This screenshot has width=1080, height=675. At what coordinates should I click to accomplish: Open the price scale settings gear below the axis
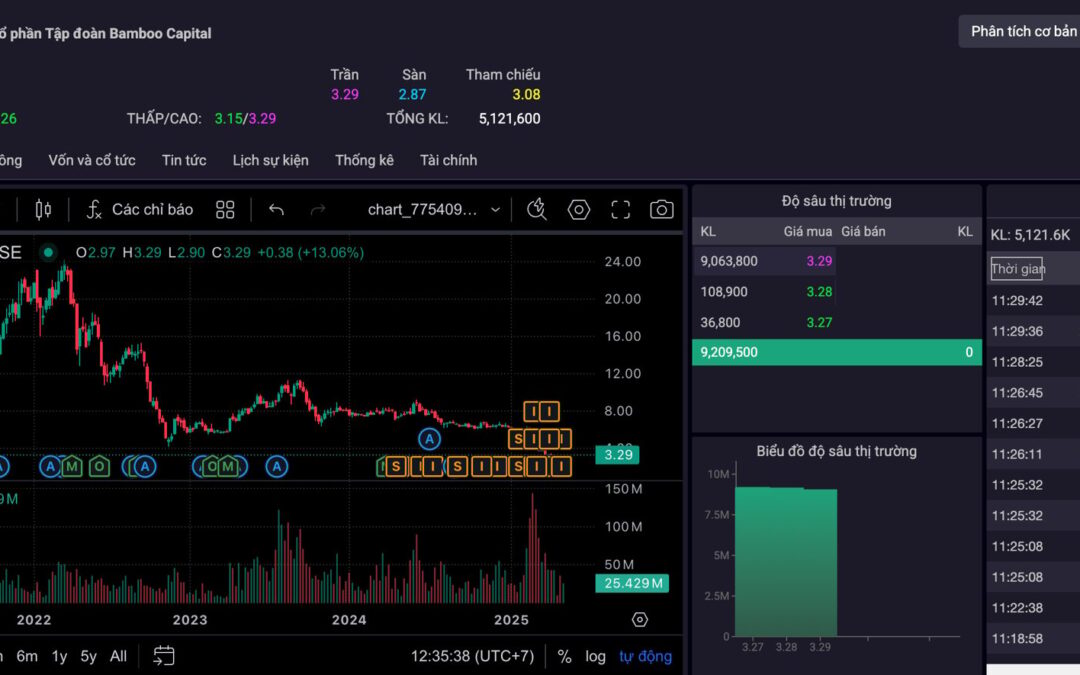(640, 620)
